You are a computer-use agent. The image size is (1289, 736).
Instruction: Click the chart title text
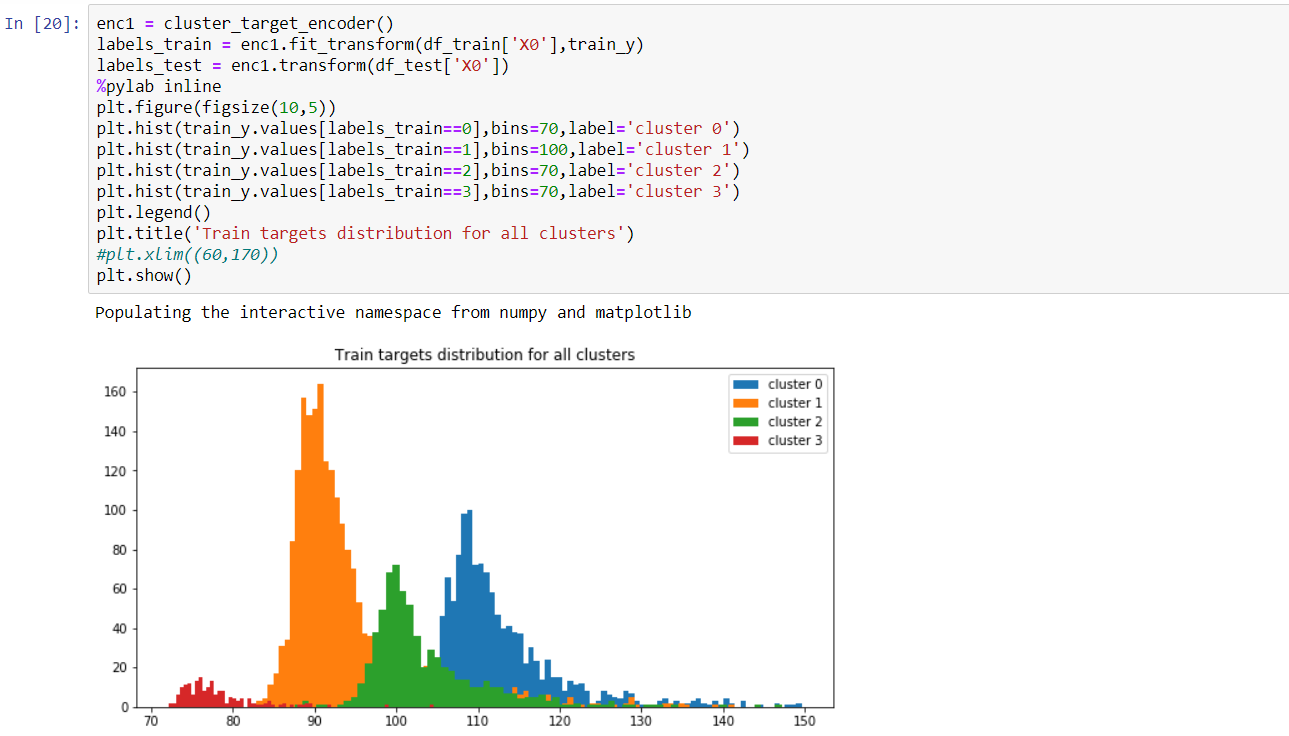point(485,355)
